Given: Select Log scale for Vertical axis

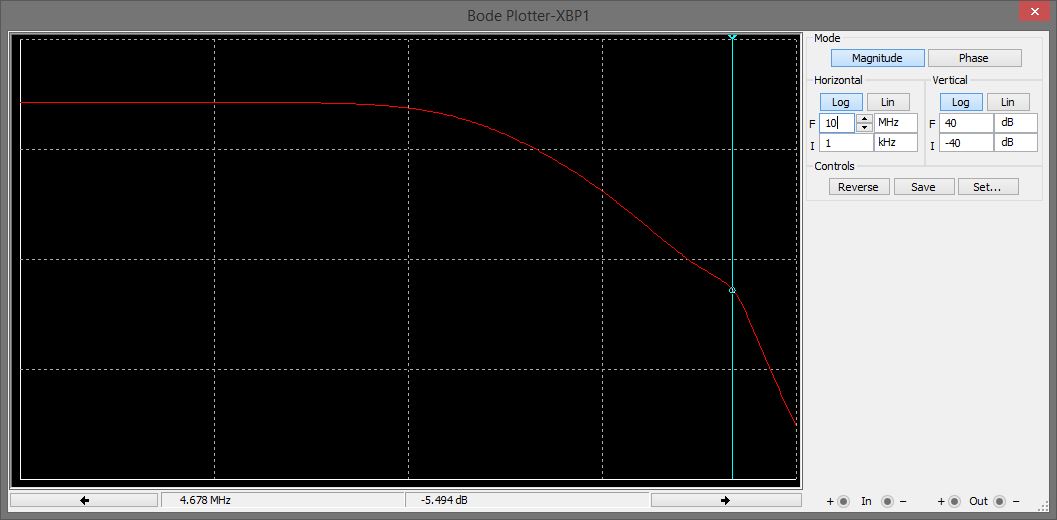Looking at the screenshot, I should 960,102.
